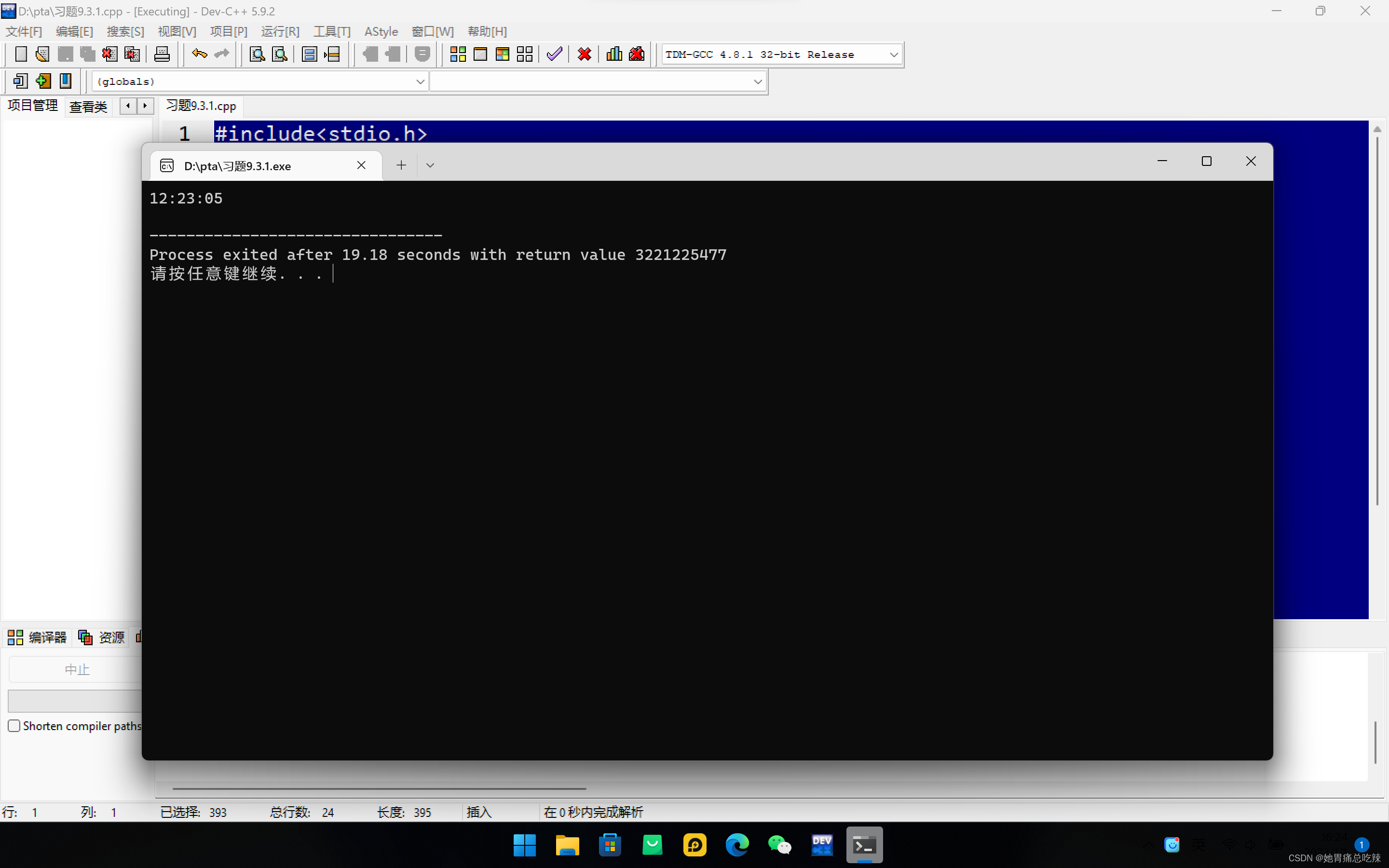
Task: Click the Undo arrow icon
Action: pyautogui.click(x=199, y=54)
